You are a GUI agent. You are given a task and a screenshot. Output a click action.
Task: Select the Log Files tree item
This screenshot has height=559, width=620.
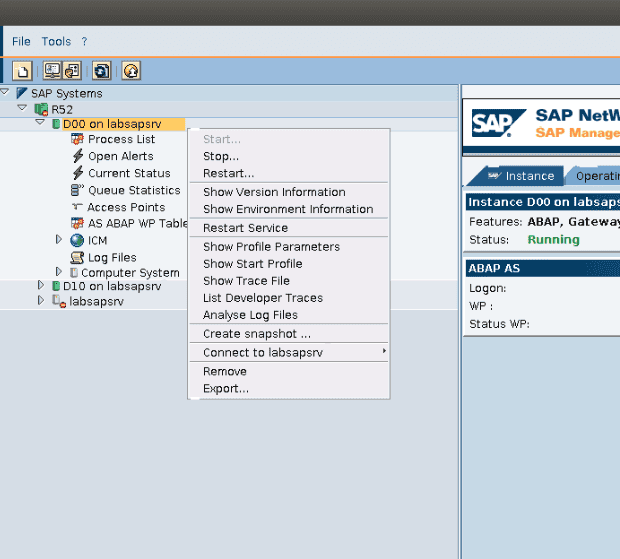(112, 258)
